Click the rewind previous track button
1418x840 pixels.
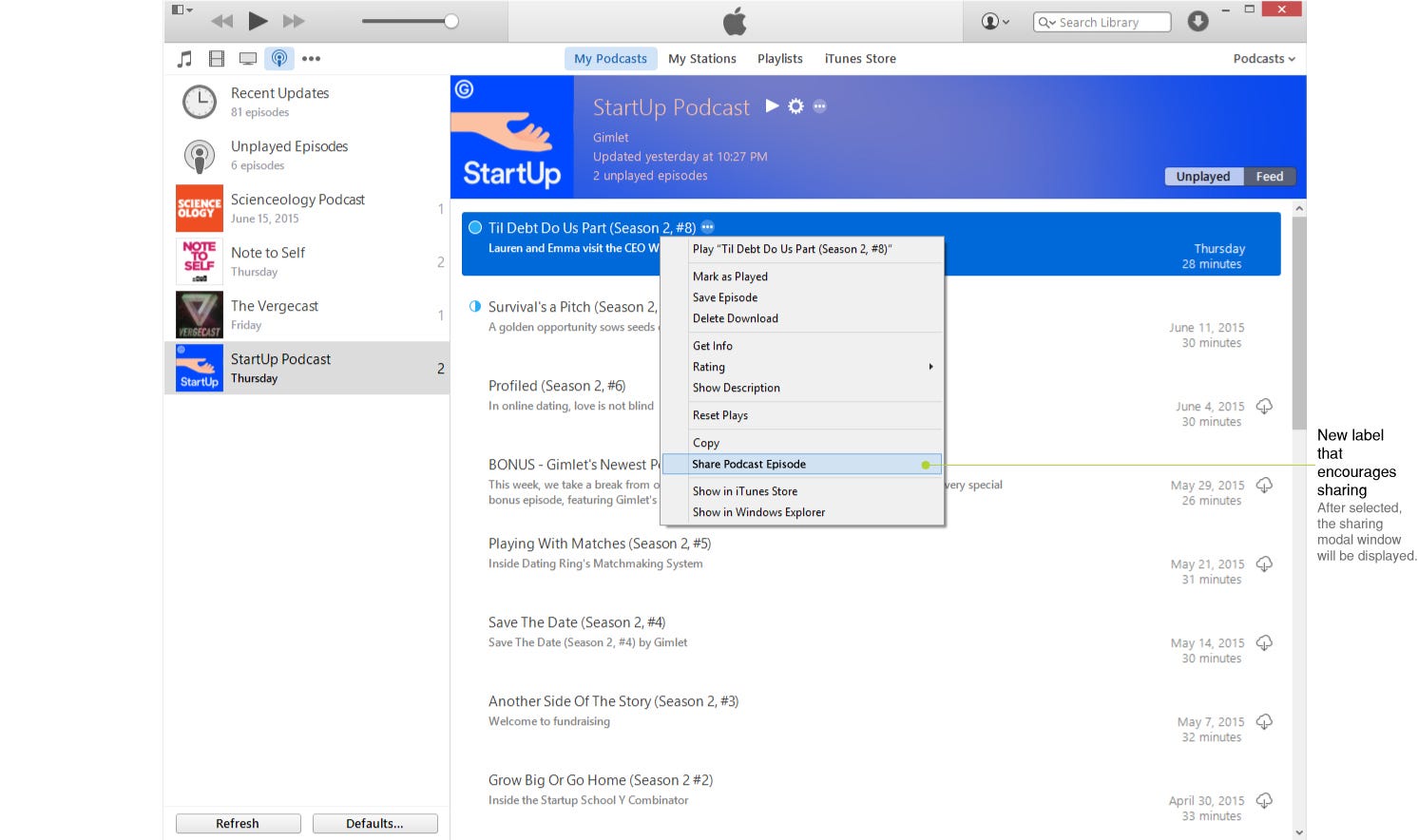pyautogui.click(x=221, y=21)
